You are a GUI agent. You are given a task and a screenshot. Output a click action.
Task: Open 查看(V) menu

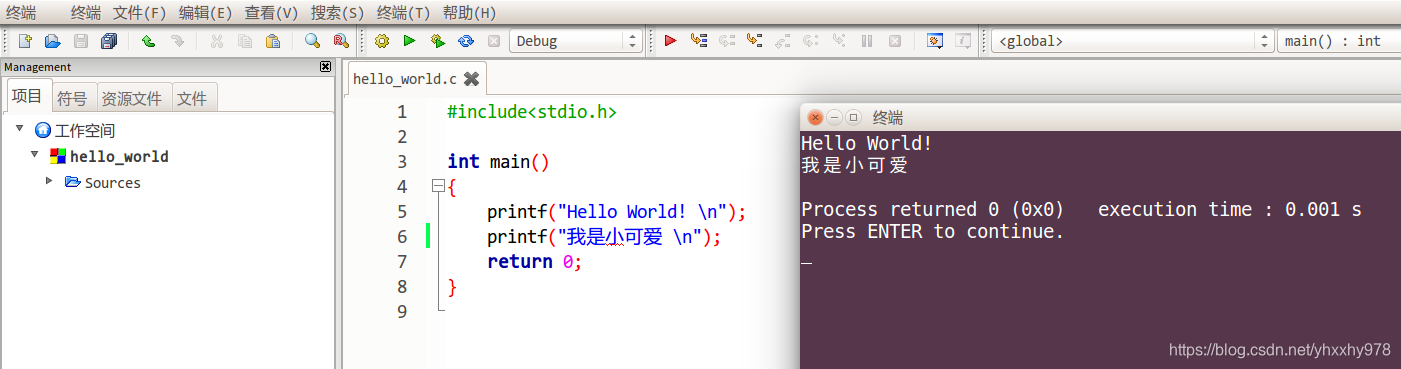[271, 13]
